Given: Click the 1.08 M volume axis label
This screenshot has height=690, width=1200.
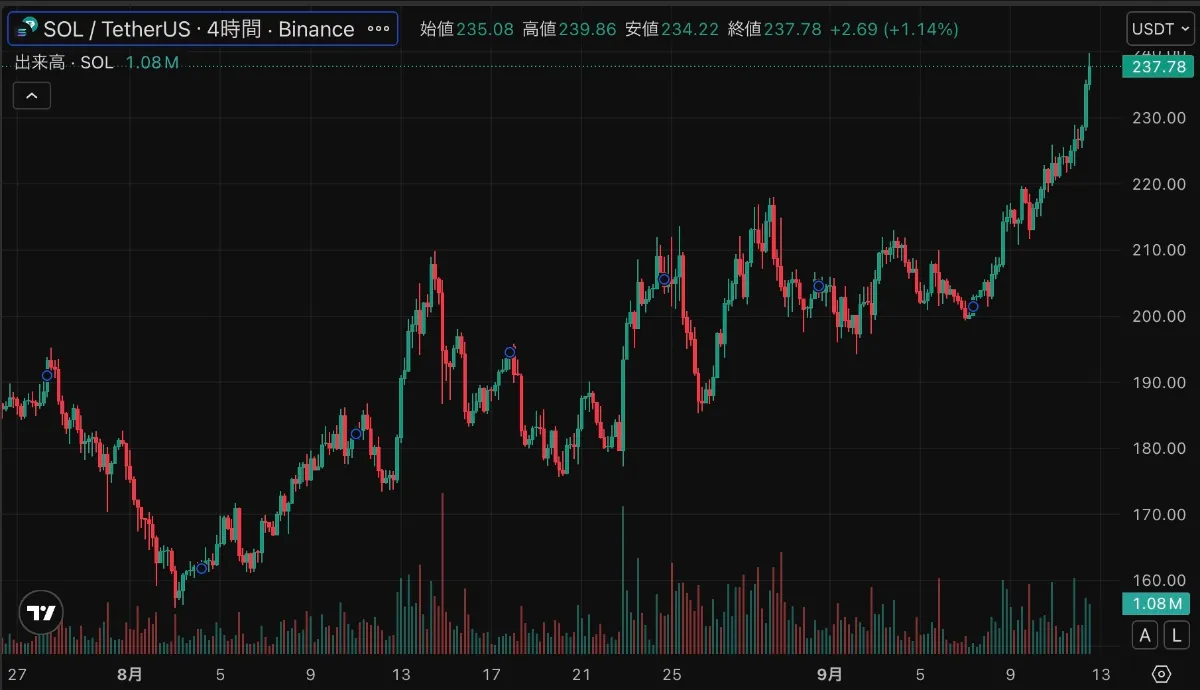Looking at the screenshot, I should (x=1157, y=603).
